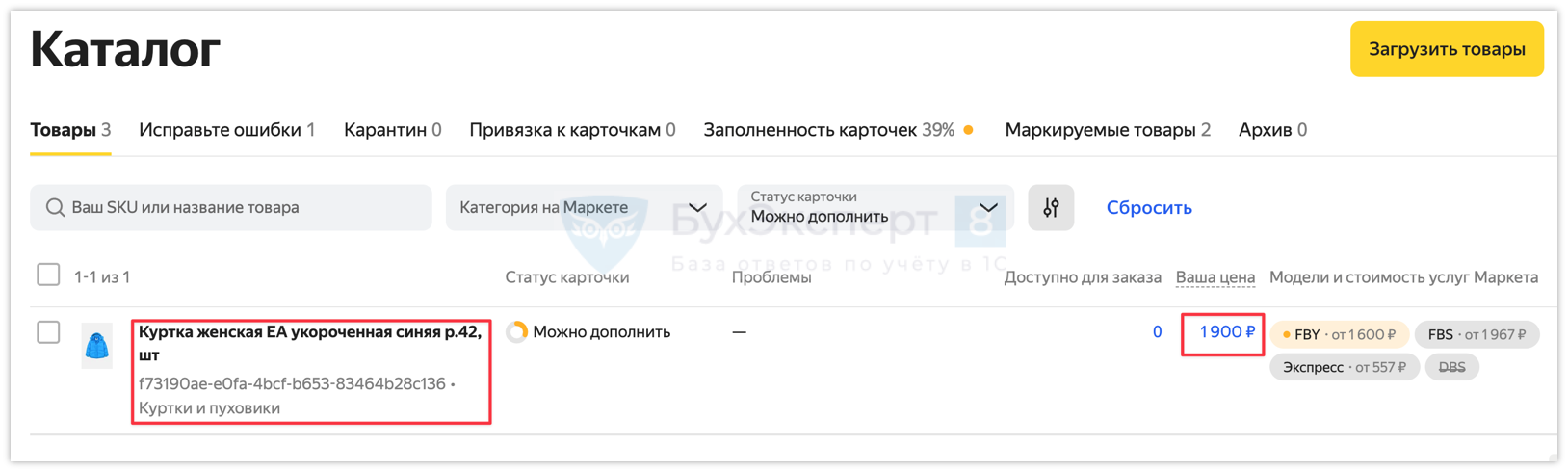Switch to the Исправьте ошибки tab
This screenshot has width=1568, height=472.
point(226,130)
